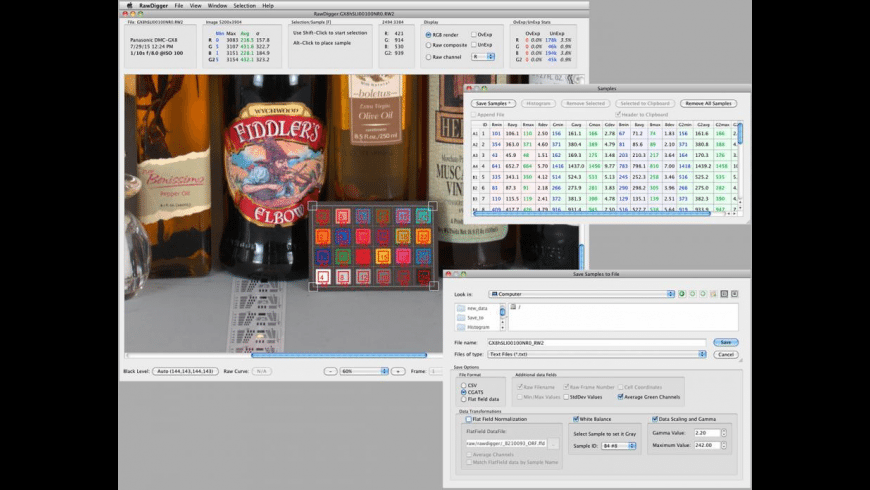Click the Black Level Auto button
Screen dimensions: 870x490
[x=185, y=371]
